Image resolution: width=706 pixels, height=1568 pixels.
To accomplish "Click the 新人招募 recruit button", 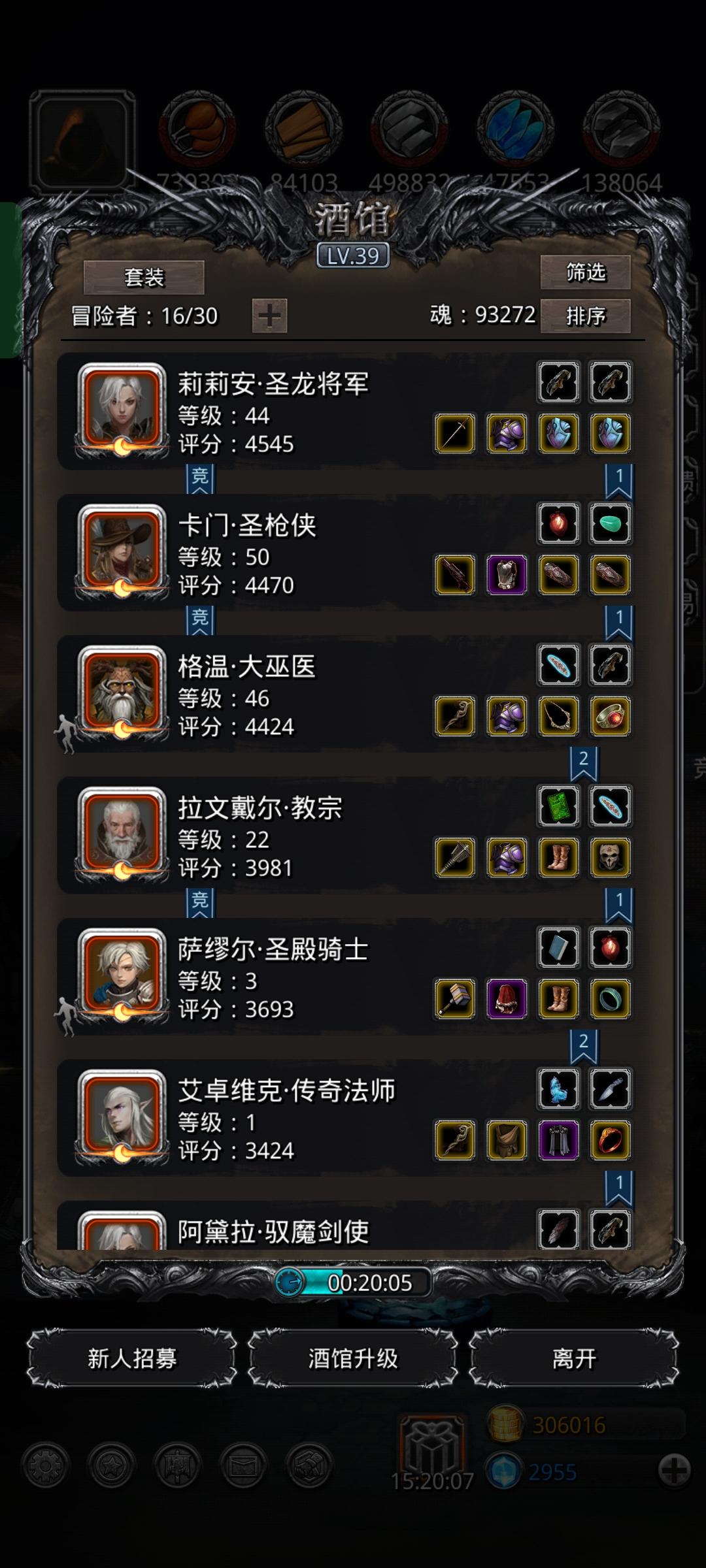I will pyautogui.click(x=132, y=1358).
